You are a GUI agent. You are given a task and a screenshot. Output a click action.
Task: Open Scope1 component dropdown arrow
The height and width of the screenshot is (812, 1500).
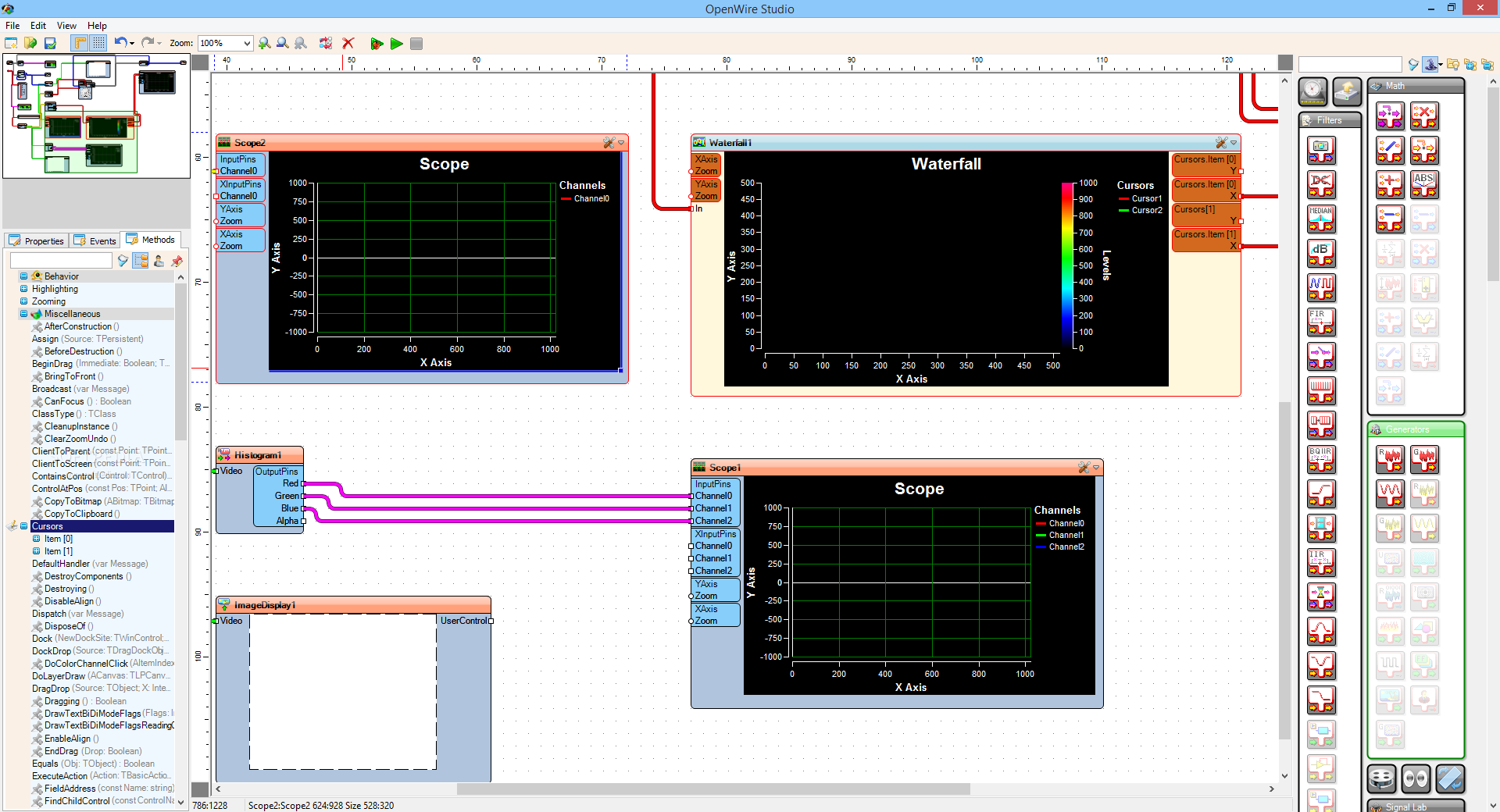coord(1096,468)
